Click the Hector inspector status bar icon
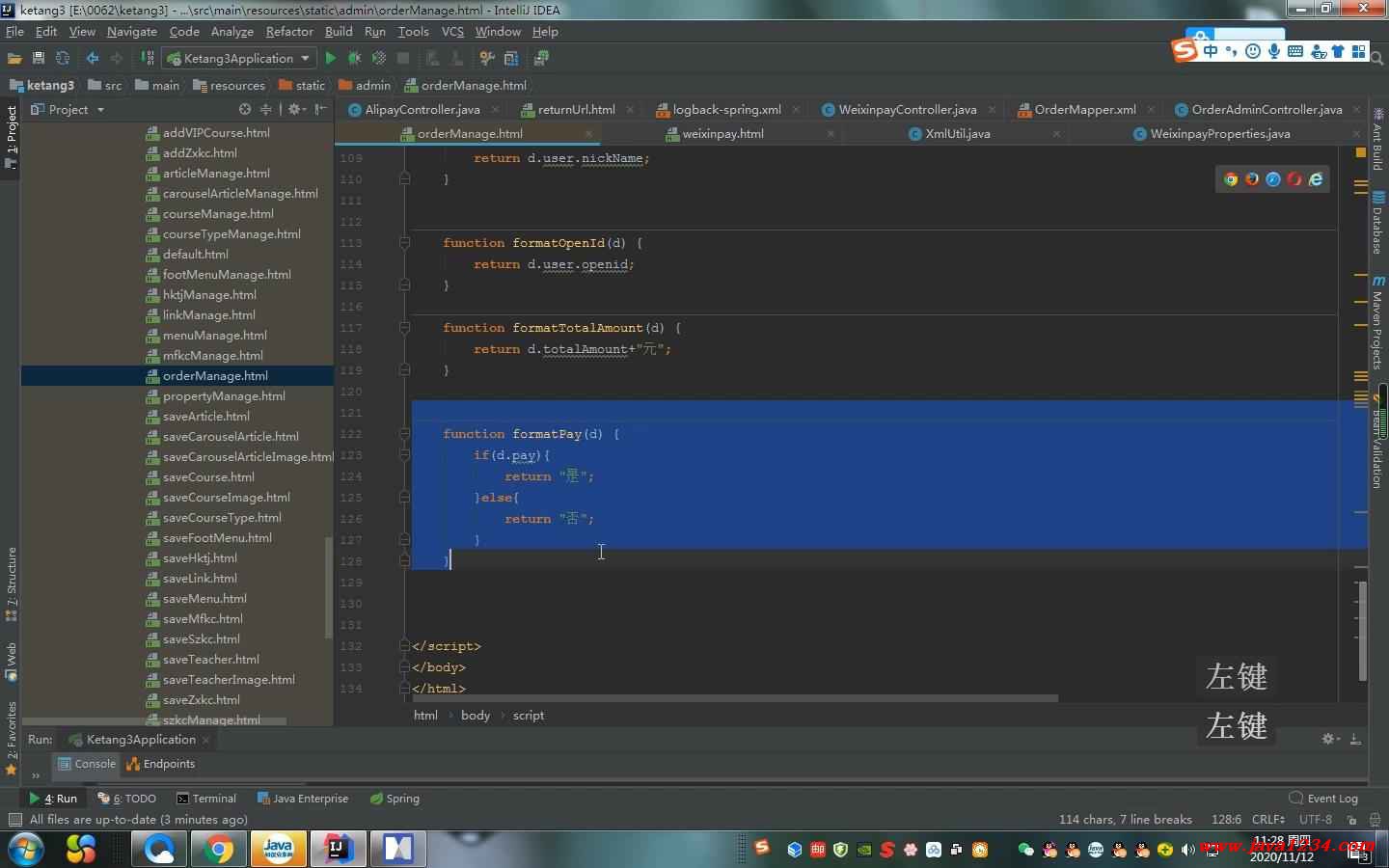This screenshot has width=1389, height=868. 1375,820
